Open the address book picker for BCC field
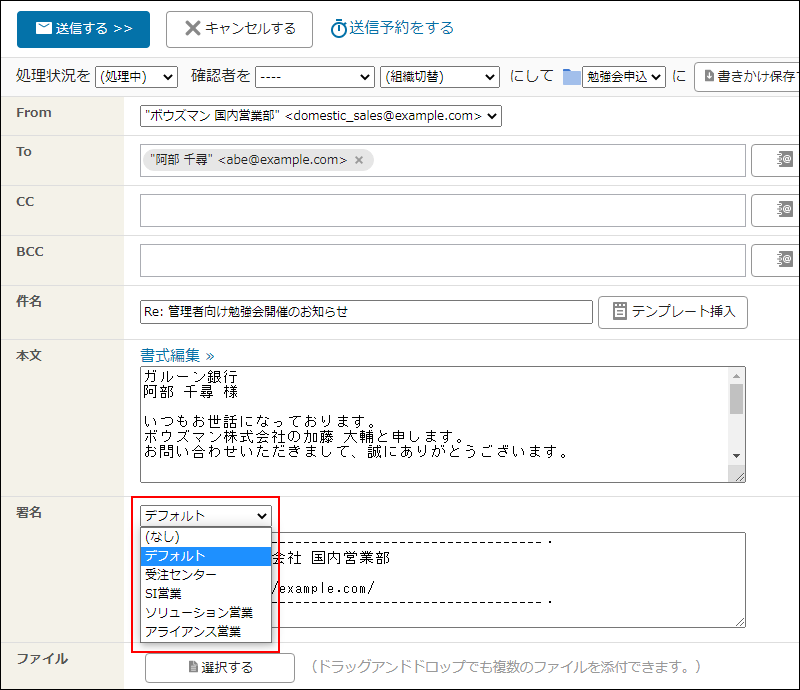The height and width of the screenshot is (690, 800). pyautogui.click(x=783, y=260)
